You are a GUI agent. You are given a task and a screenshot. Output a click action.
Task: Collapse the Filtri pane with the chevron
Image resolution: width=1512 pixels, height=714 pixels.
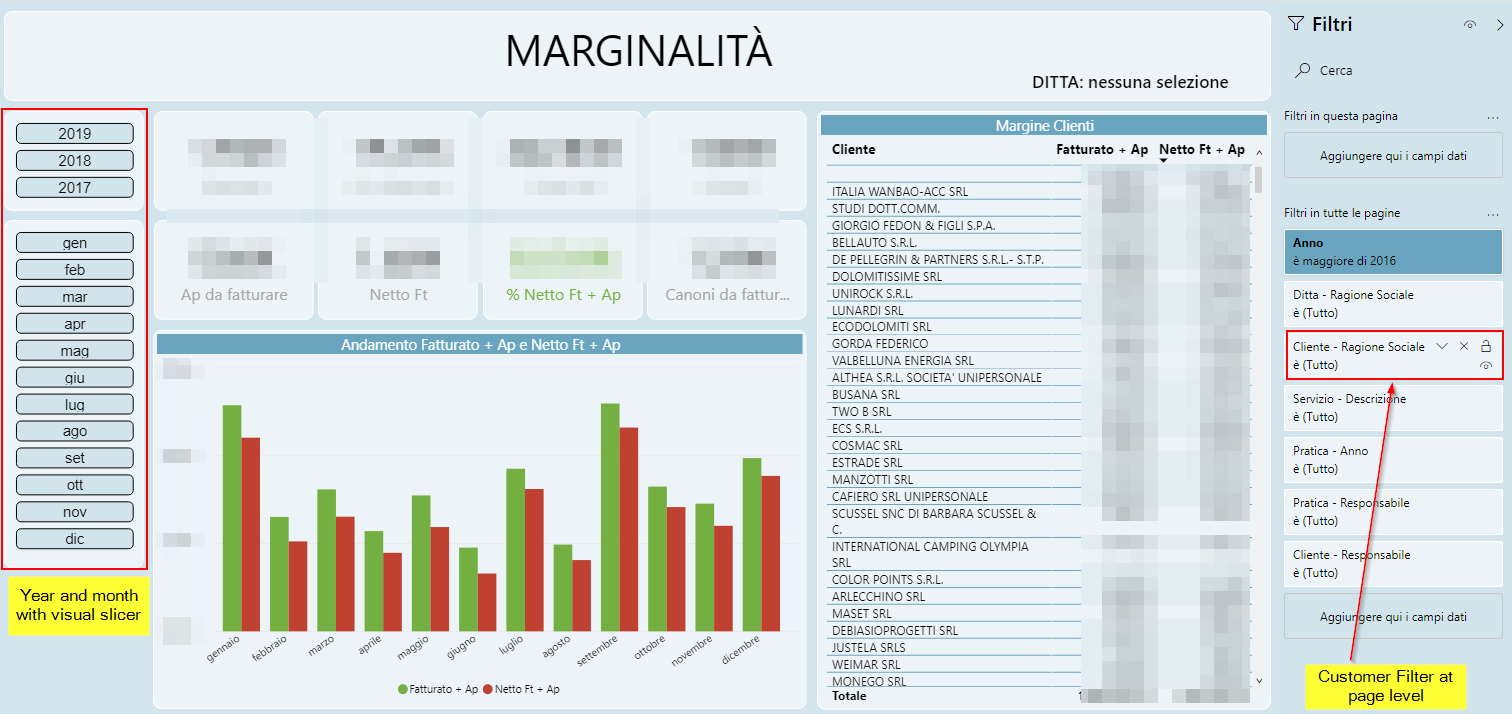(1498, 25)
